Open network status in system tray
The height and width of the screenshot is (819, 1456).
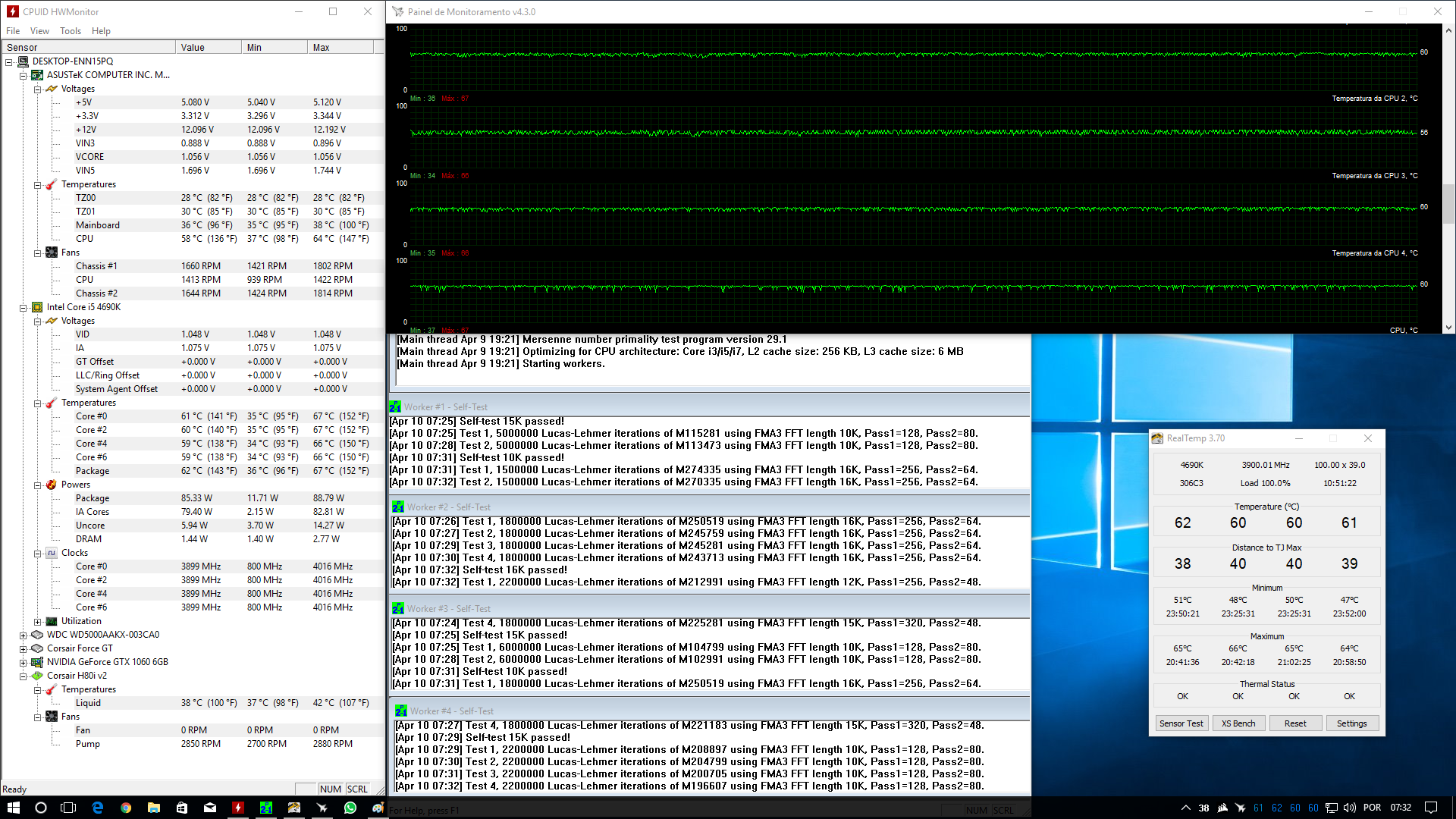(x=1332, y=808)
